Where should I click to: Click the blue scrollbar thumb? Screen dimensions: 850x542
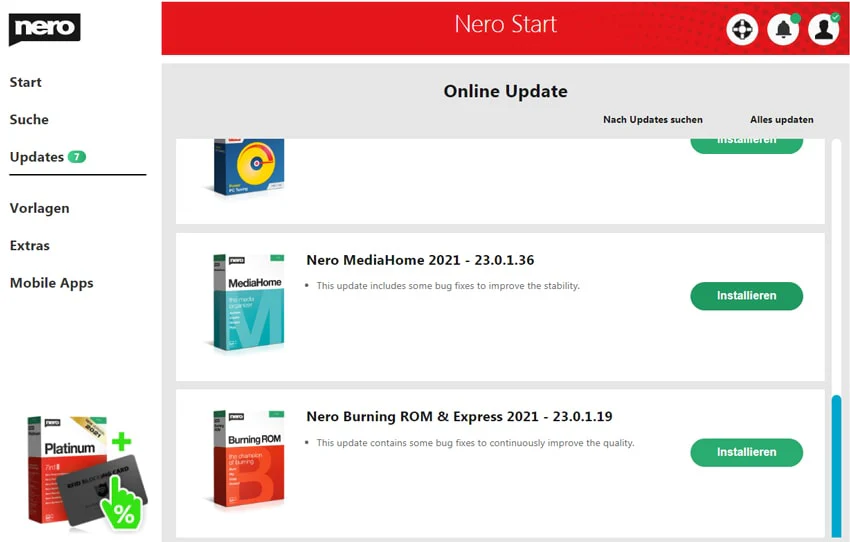tap(836, 466)
